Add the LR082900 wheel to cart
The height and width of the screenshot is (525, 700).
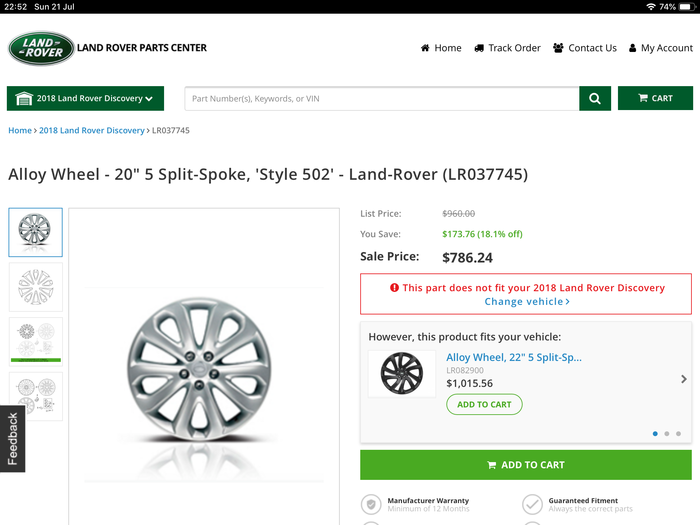click(x=484, y=404)
